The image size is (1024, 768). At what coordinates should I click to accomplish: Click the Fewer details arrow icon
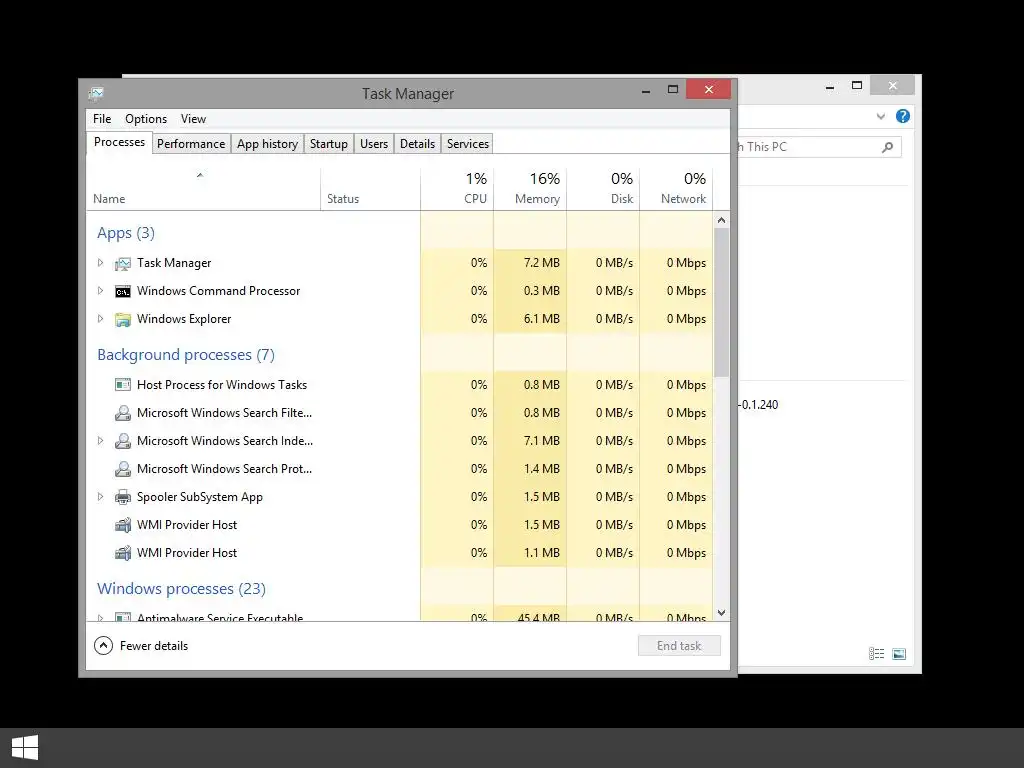pyautogui.click(x=103, y=646)
